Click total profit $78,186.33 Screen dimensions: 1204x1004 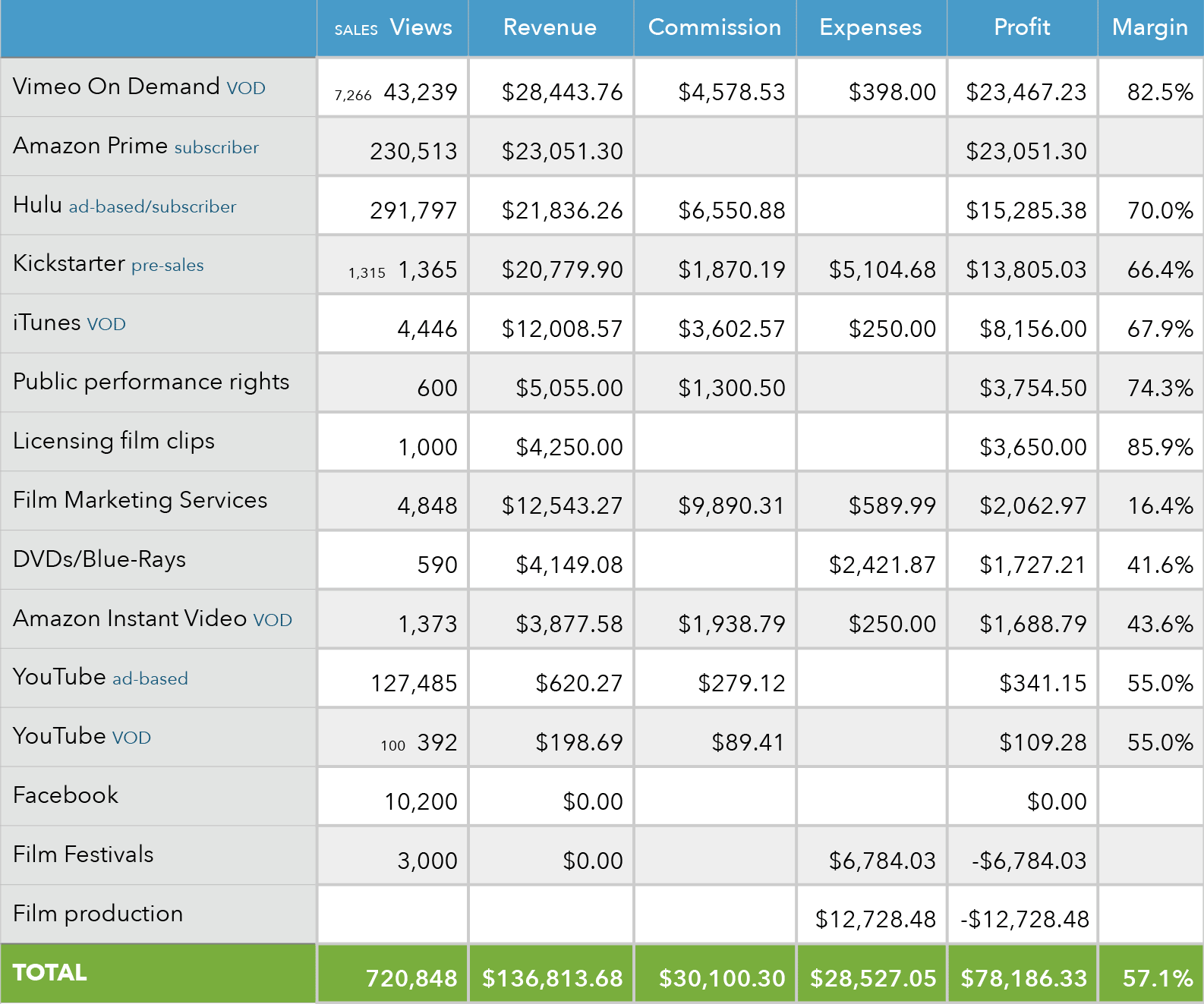[1022, 974]
